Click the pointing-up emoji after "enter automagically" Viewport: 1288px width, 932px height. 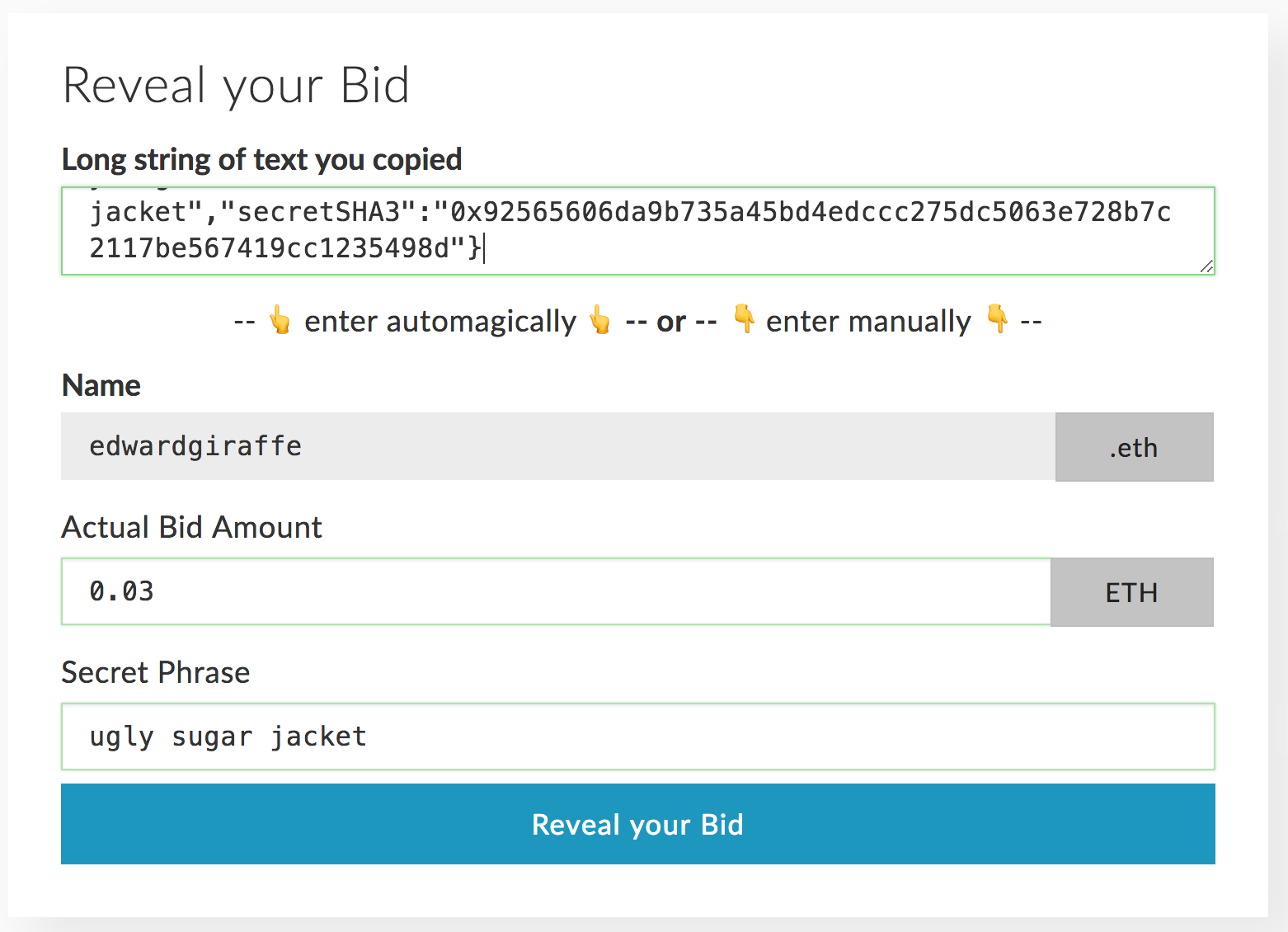click(x=600, y=320)
